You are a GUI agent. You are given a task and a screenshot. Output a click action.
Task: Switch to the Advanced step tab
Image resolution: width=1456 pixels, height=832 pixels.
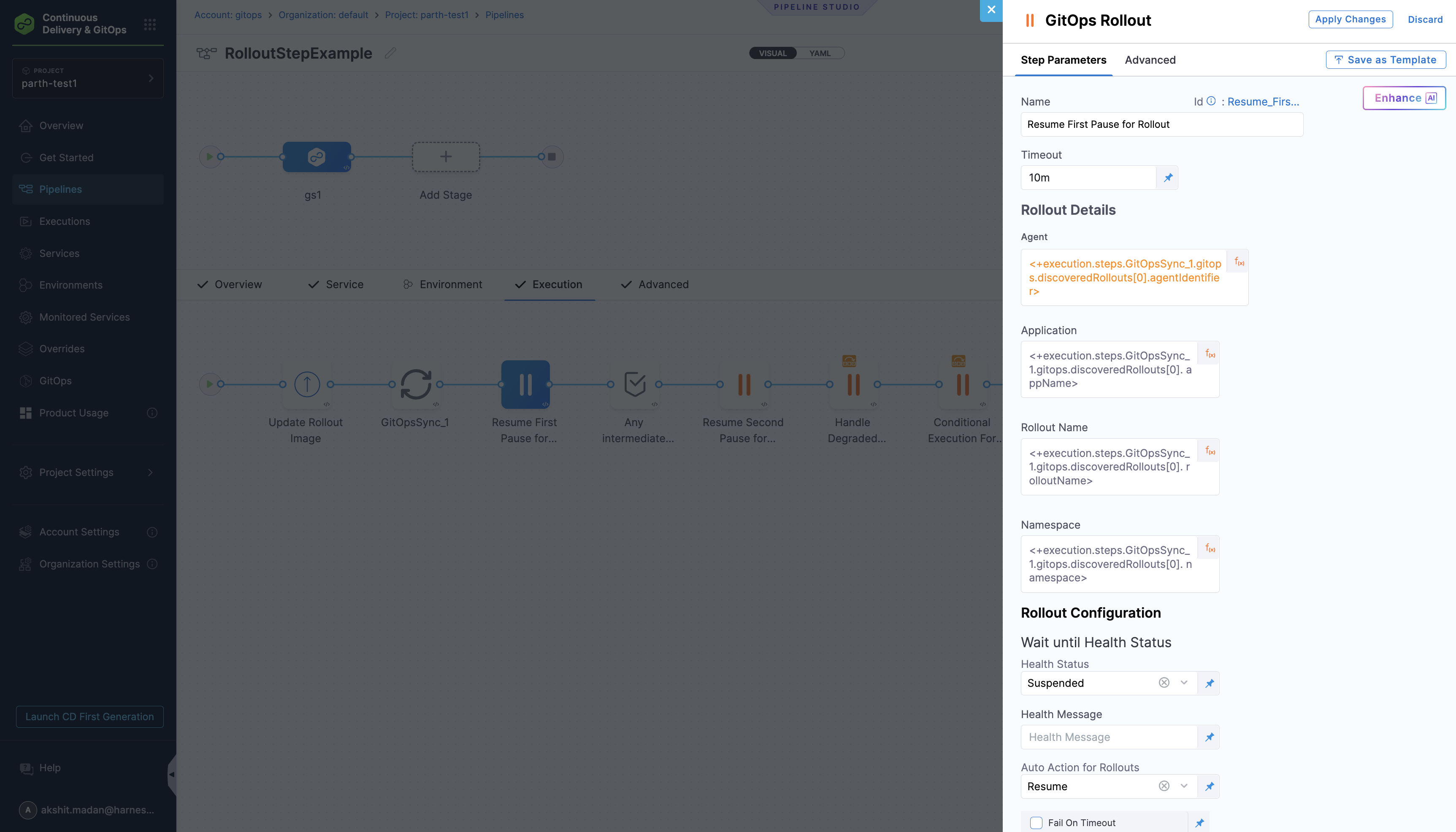click(1150, 60)
